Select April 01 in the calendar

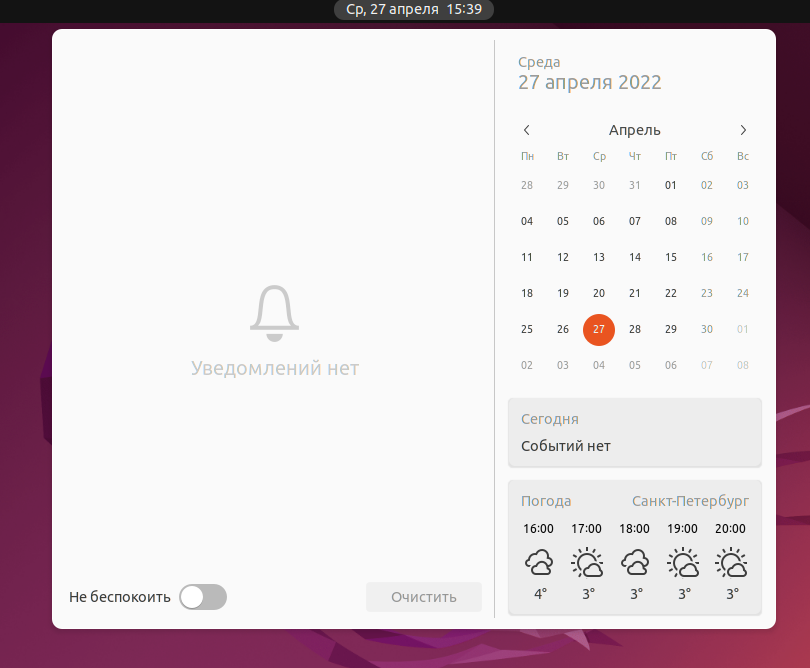coord(671,185)
